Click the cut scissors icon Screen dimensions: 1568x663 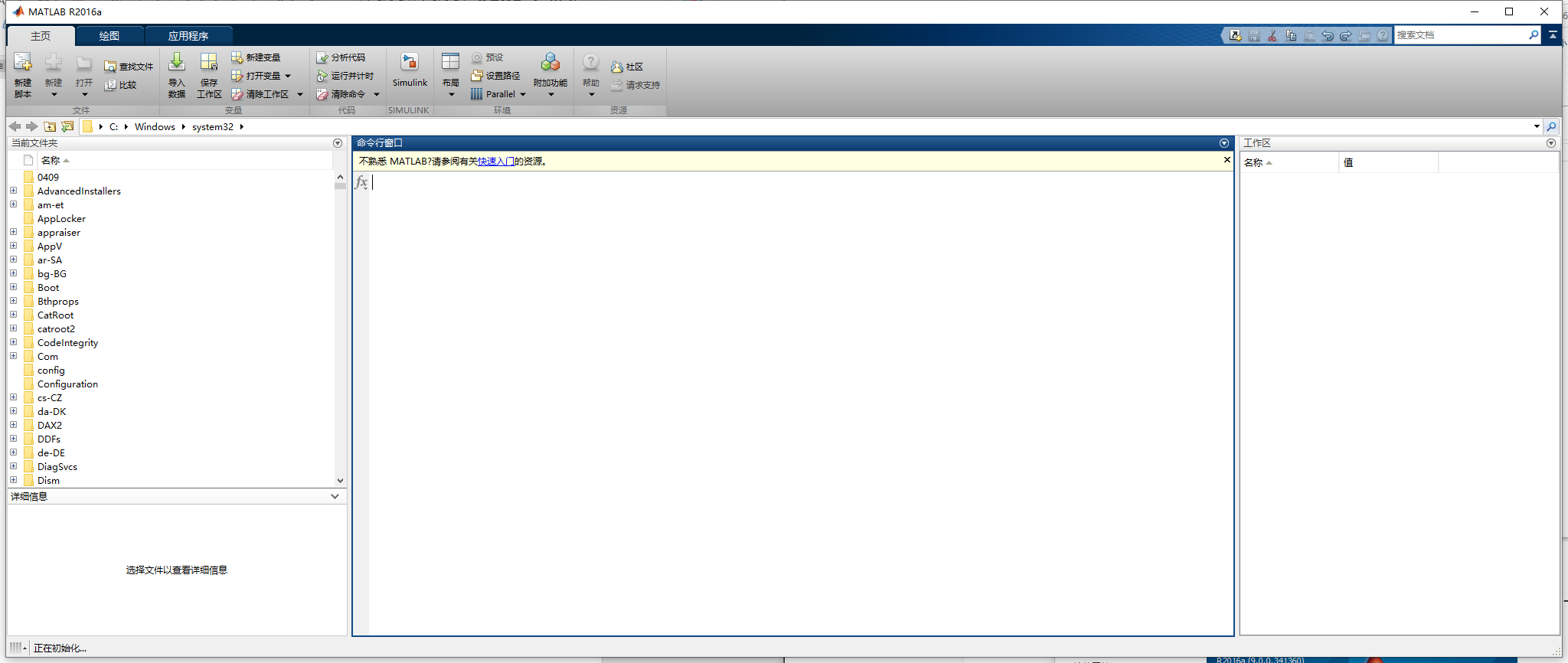point(1272,35)
